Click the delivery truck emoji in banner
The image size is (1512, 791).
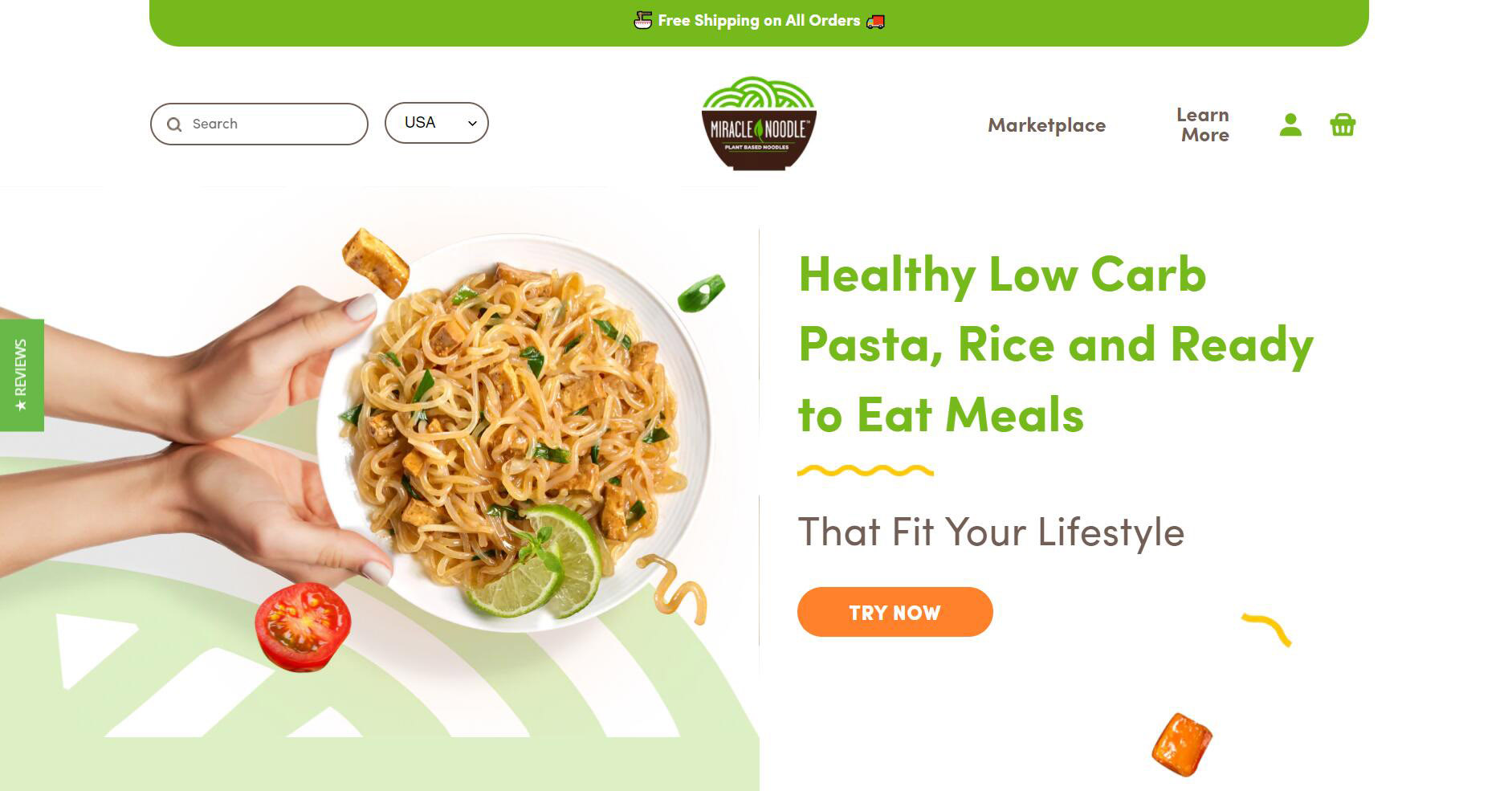875,21
